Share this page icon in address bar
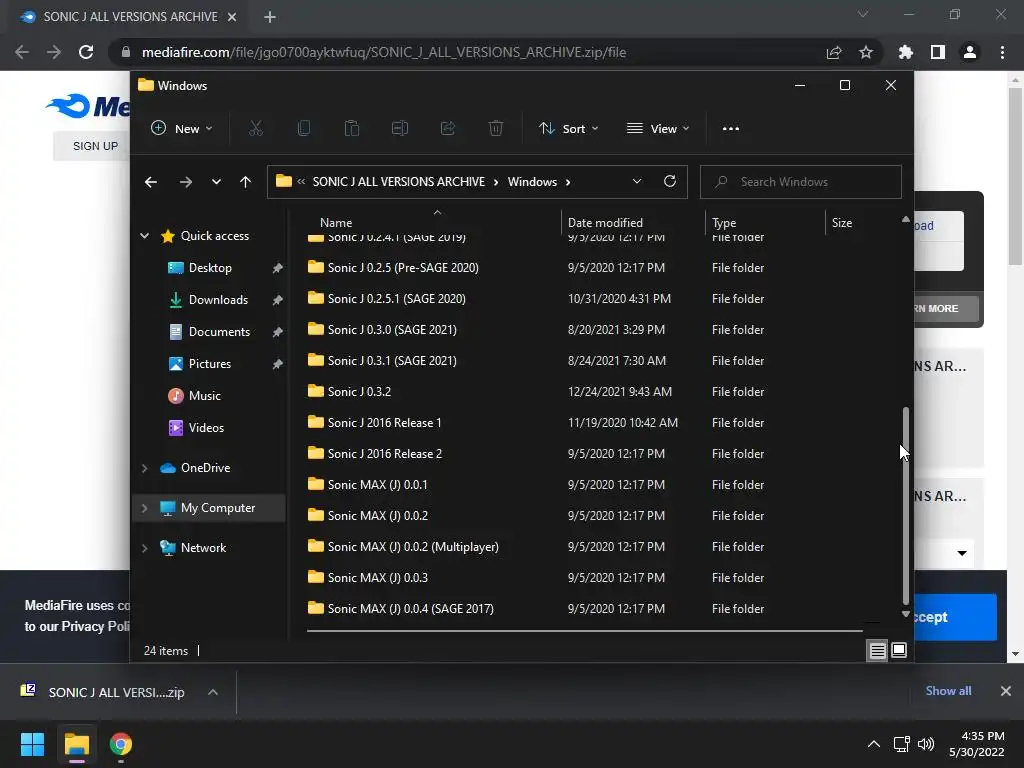1024x768 pixels. 834,52
